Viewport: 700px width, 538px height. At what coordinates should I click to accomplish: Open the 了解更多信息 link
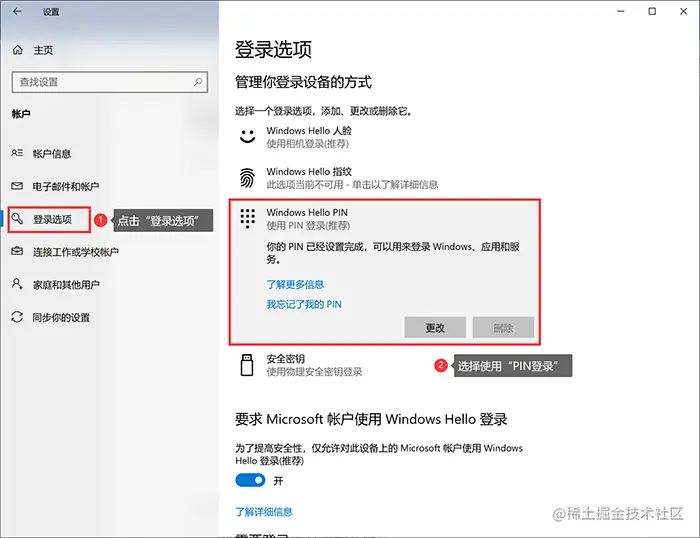click(295, 284)
